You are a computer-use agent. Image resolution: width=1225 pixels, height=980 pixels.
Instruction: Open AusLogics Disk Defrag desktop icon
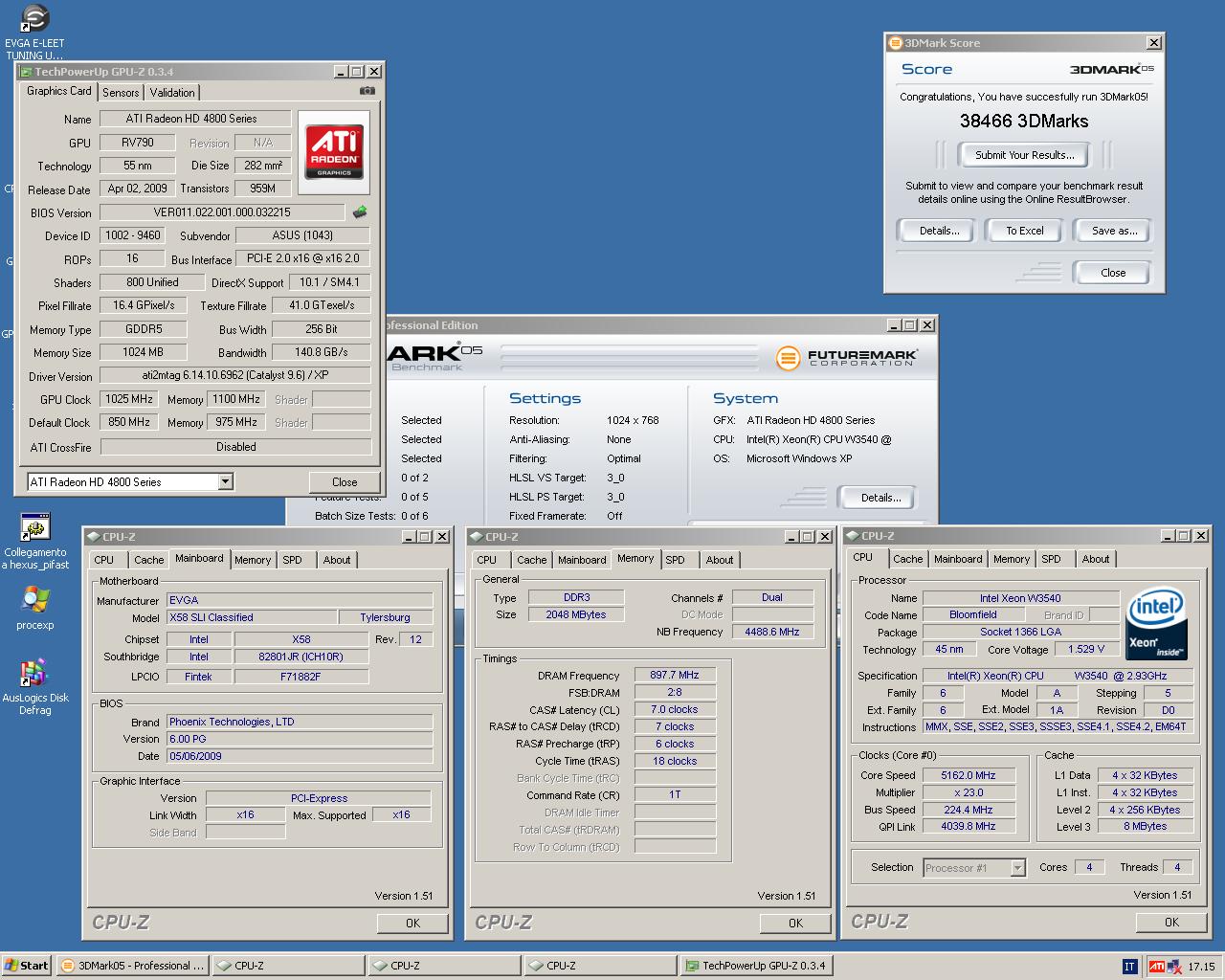coord(35,685)
